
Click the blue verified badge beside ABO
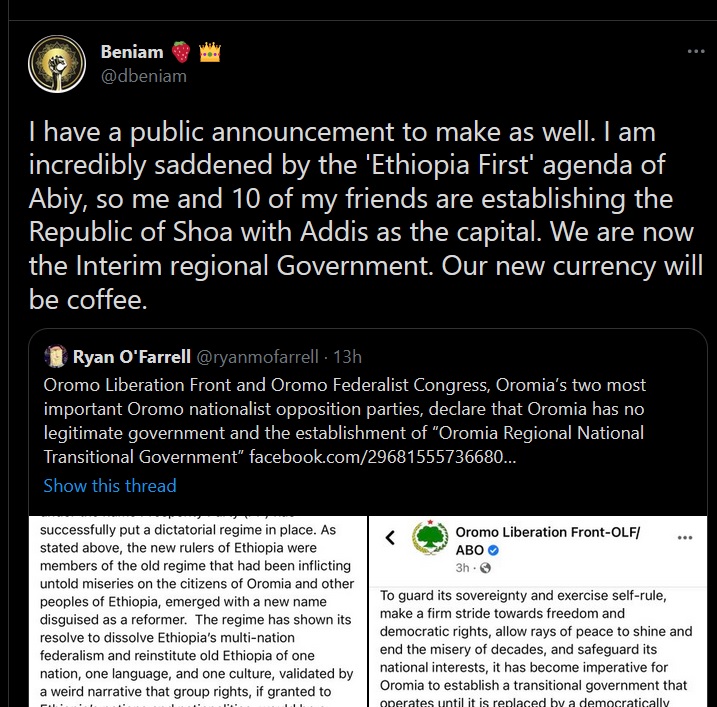pos(493,550)
